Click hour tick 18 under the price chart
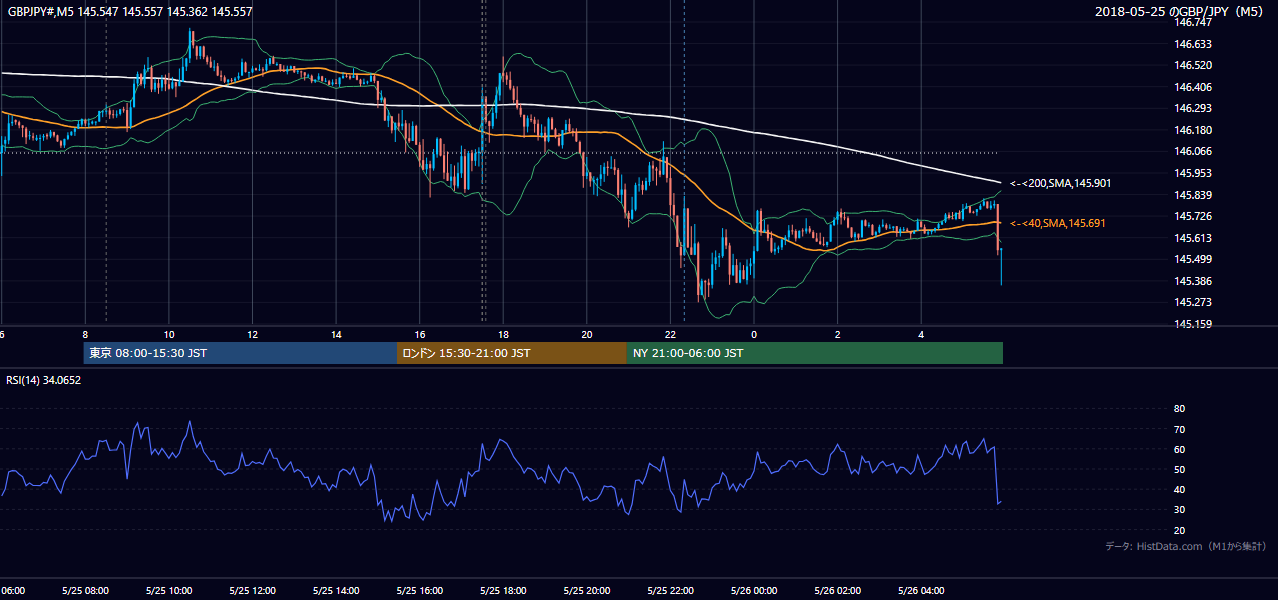Viewport: 1278px width, 600px height. pos(503,334)
